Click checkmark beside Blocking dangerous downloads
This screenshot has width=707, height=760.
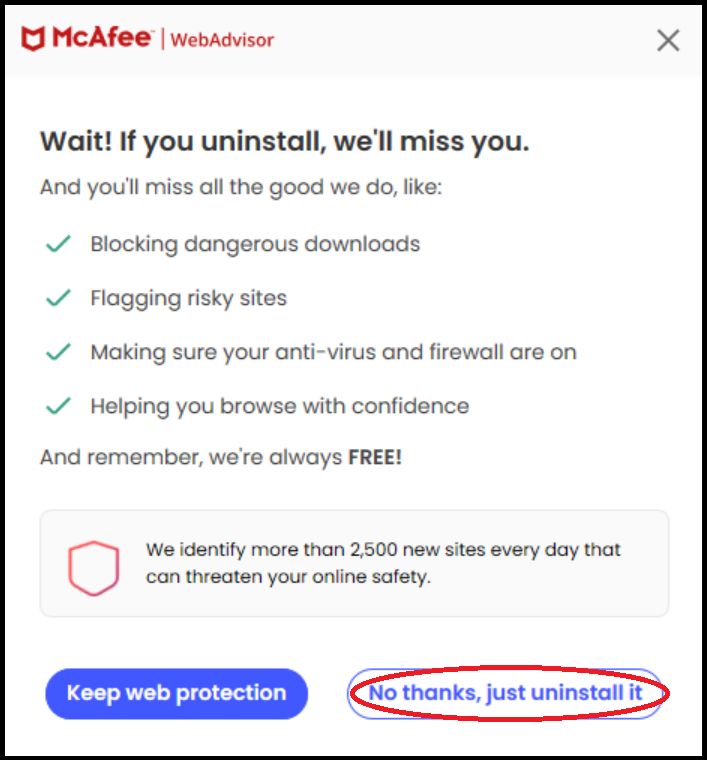click(59, 244)
